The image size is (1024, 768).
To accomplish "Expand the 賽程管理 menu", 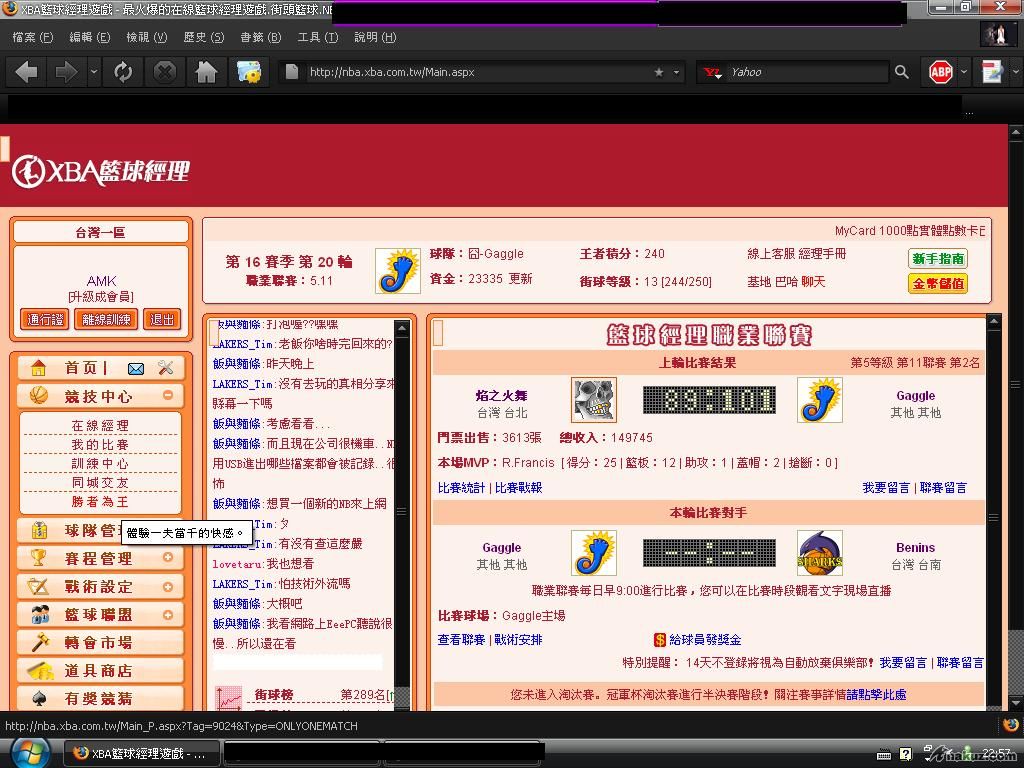I will pyautogui.click(x=168, y=557).
